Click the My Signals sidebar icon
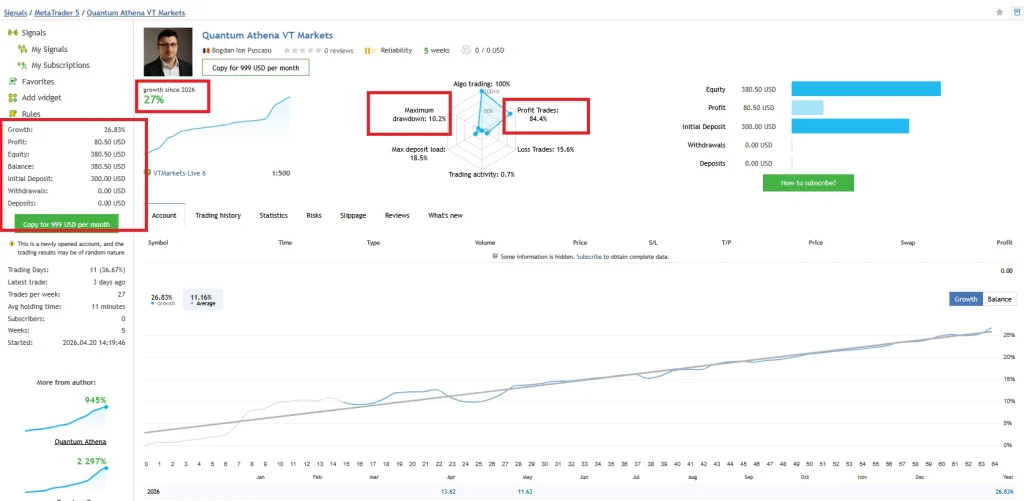Viewport: 1024px width, 501px height. pyautogui.click(x=23, y=49)
